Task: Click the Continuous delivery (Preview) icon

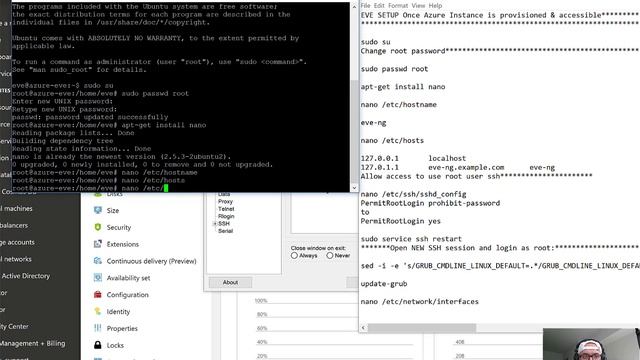Action: [x=98, y=260]
